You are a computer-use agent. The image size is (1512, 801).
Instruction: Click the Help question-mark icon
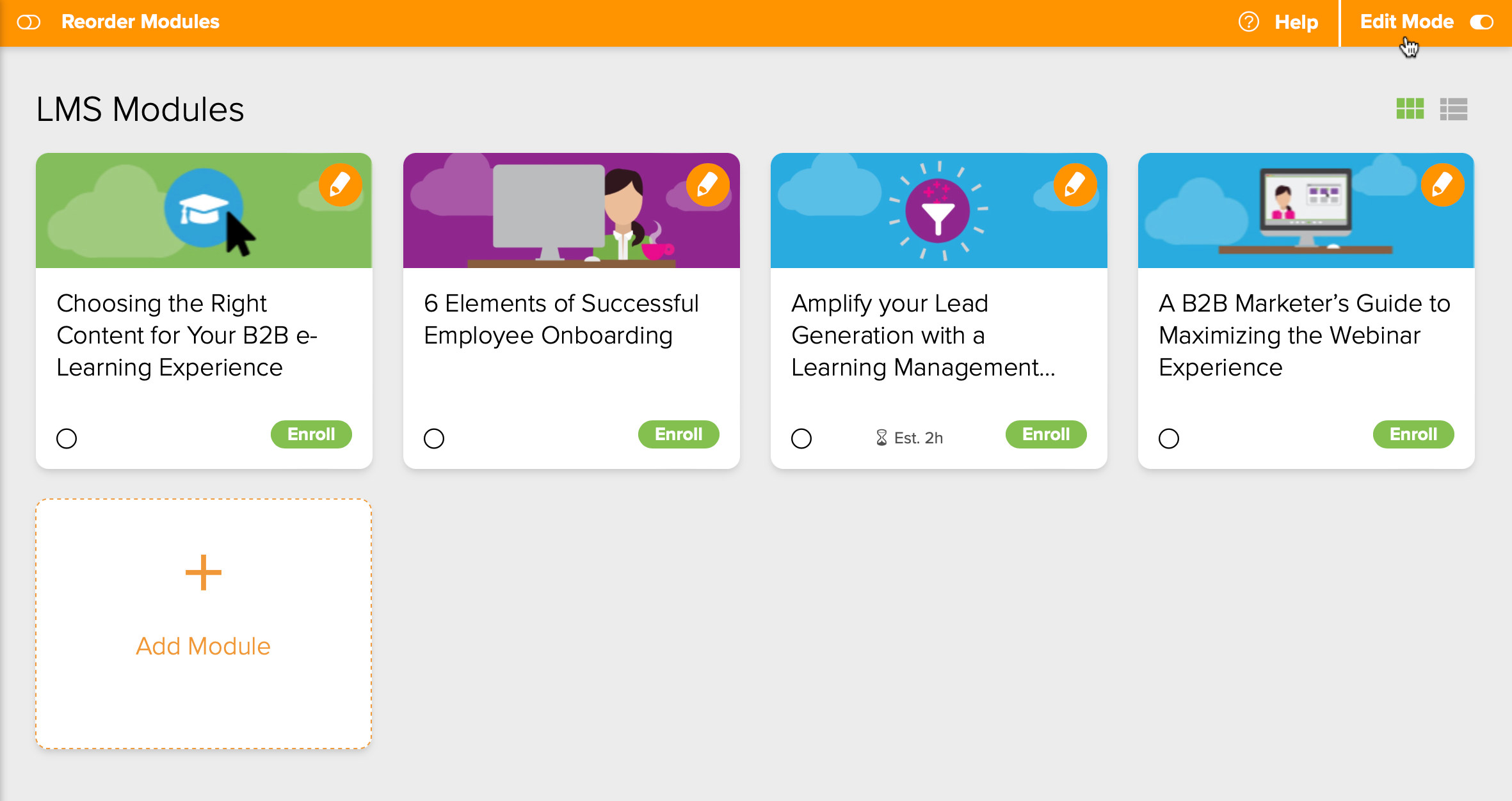[x=1248, y=22]
